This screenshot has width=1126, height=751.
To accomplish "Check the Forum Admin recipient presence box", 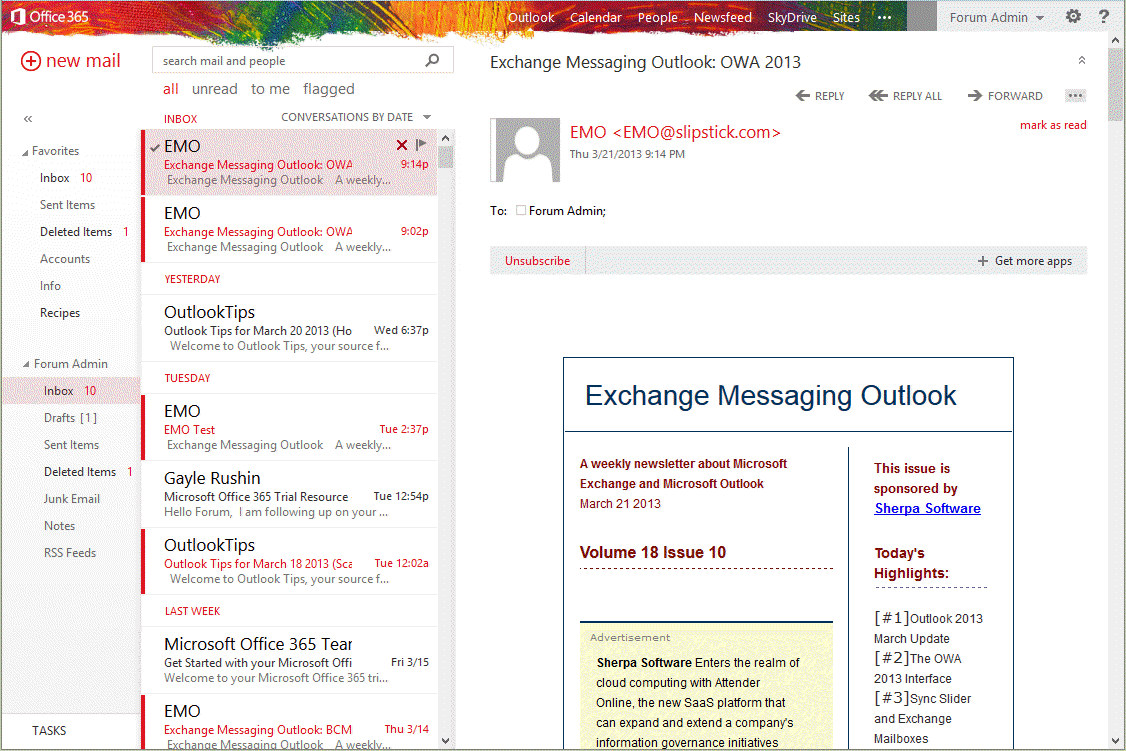I will [521, 210].
